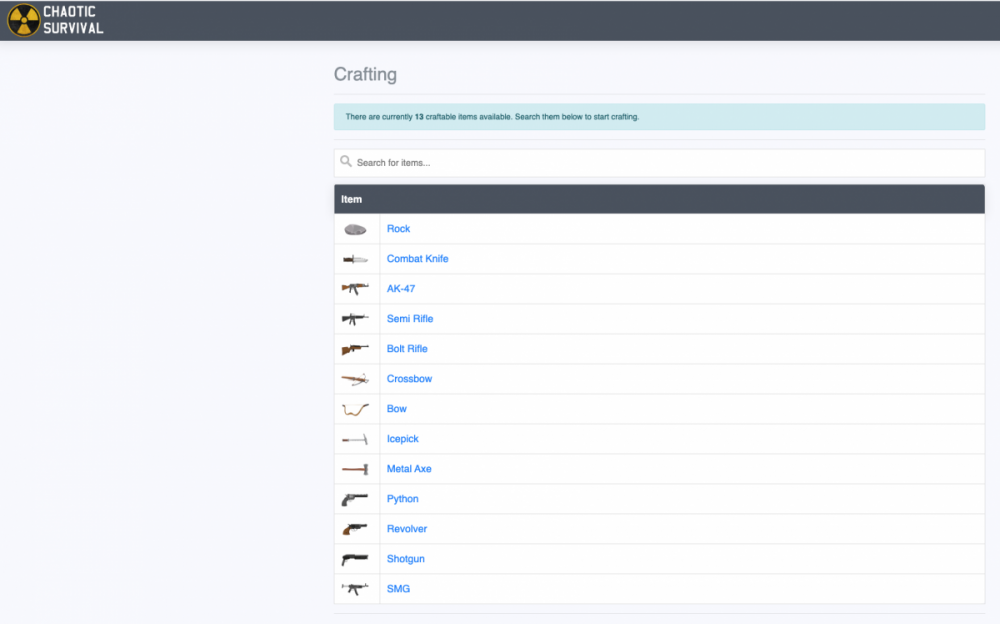
Task: Select the Bolt Rifle link
Action: (407, 349)
